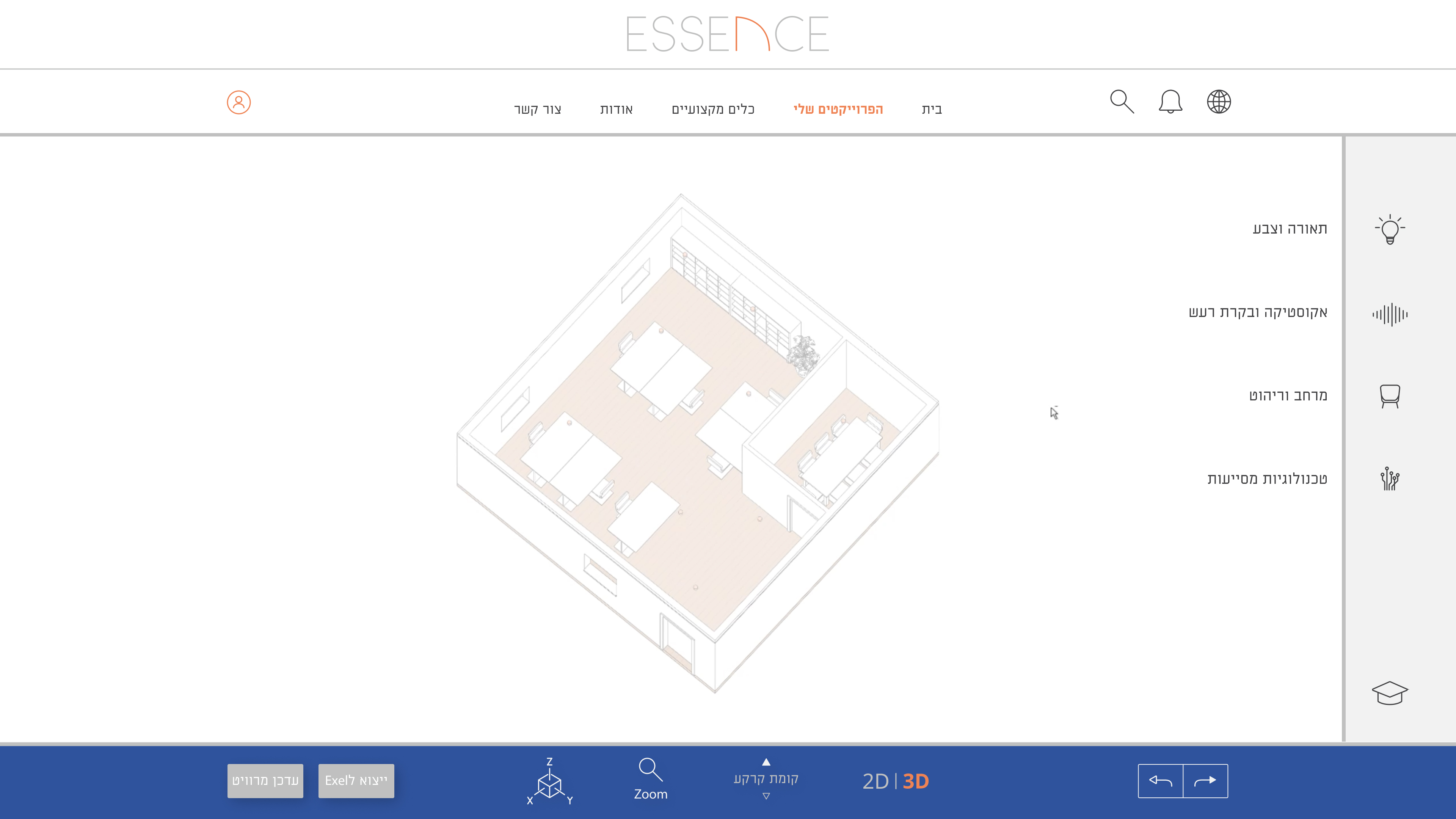
Task: Switch view to 2D mode
Action: pyautogui.click(x=875, y=781)
